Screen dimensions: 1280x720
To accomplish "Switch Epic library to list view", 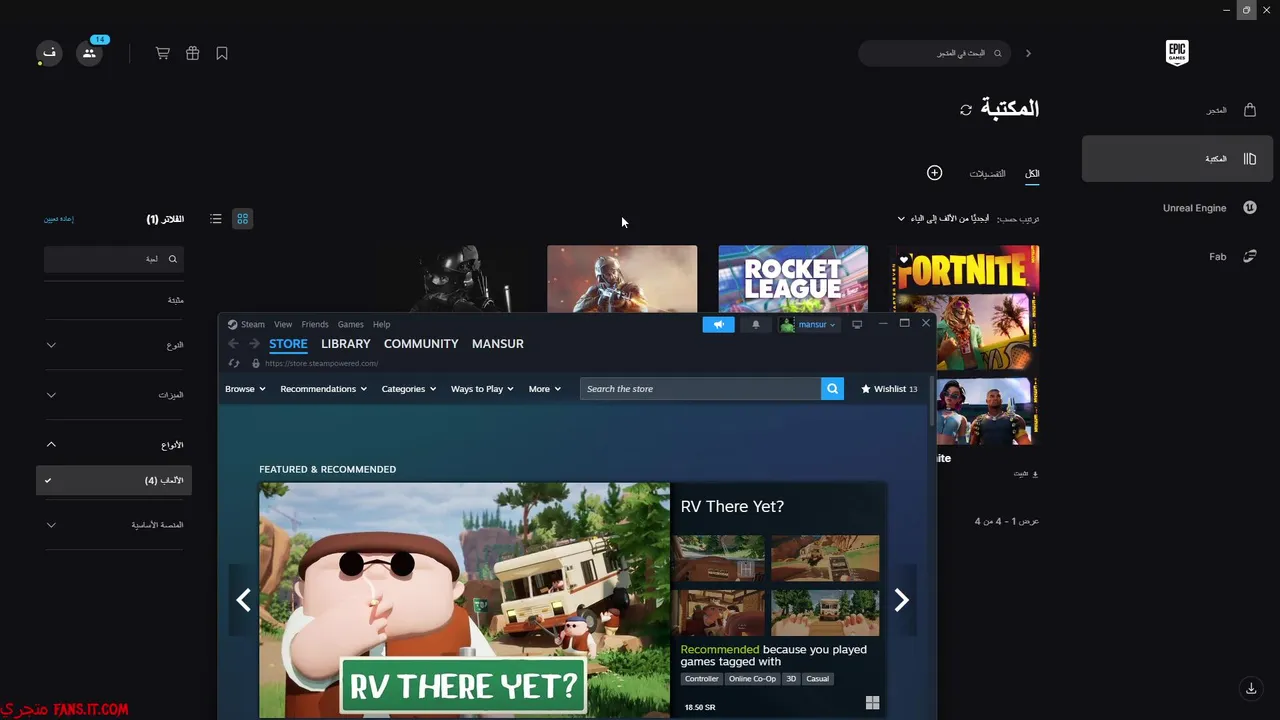I will pyautogui.click(x=216, y=218).
